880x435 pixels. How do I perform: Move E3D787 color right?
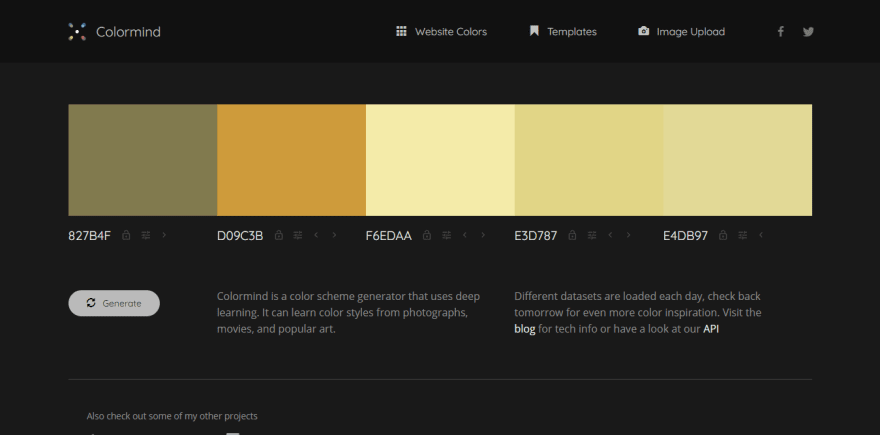628,235
